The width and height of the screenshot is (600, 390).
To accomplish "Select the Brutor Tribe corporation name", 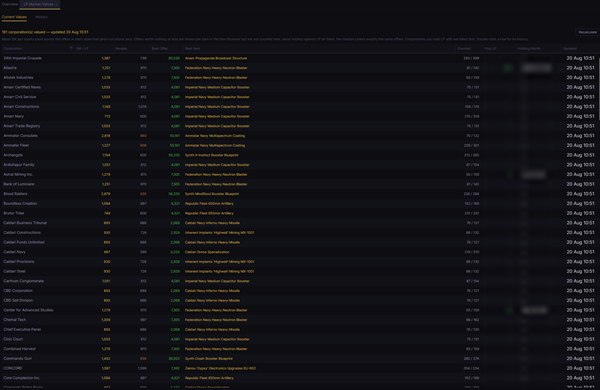I will [14, 213].
